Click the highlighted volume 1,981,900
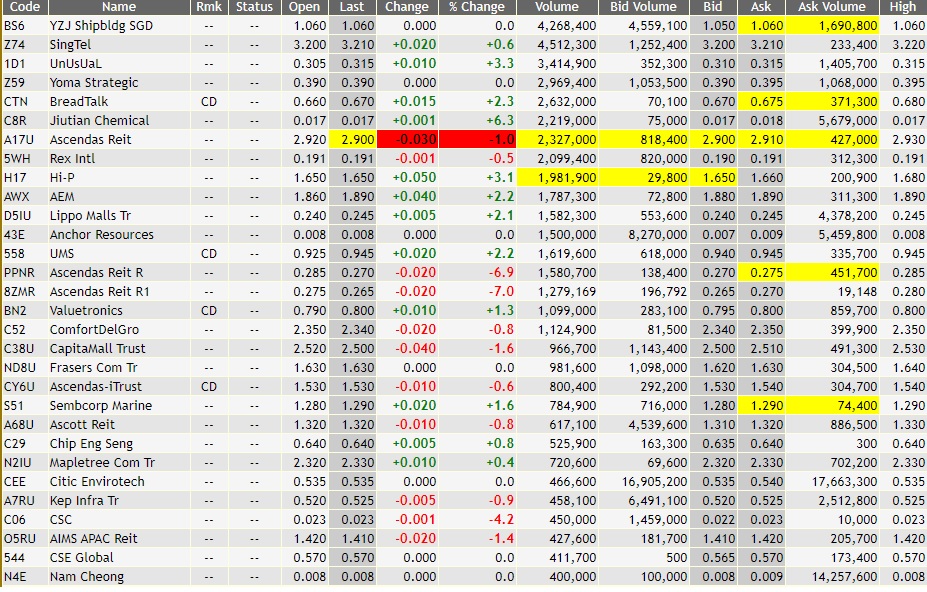 coord(557,177)
